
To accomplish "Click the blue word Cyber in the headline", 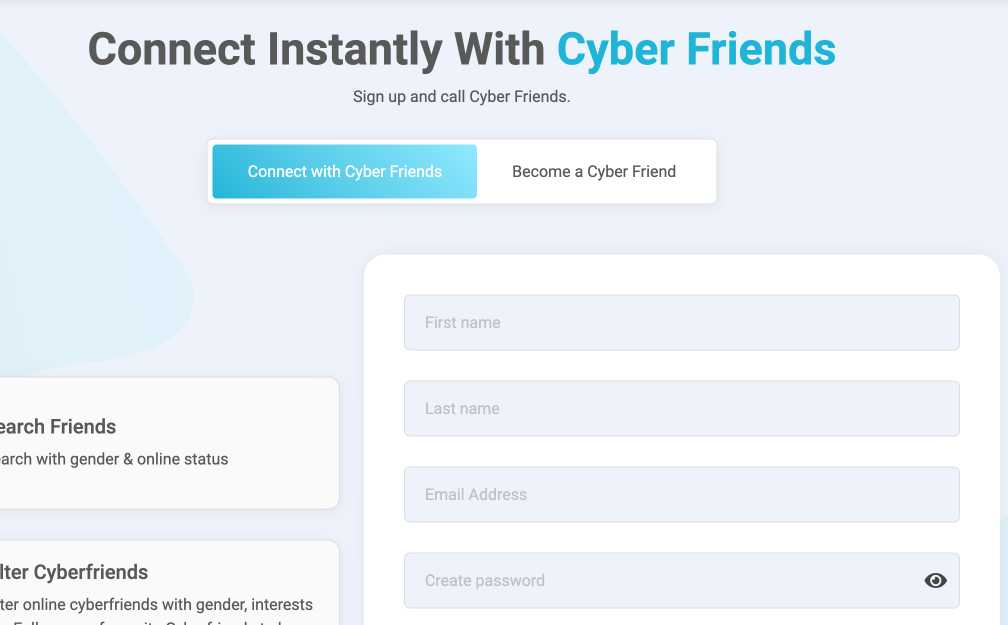I will (615, 49).
